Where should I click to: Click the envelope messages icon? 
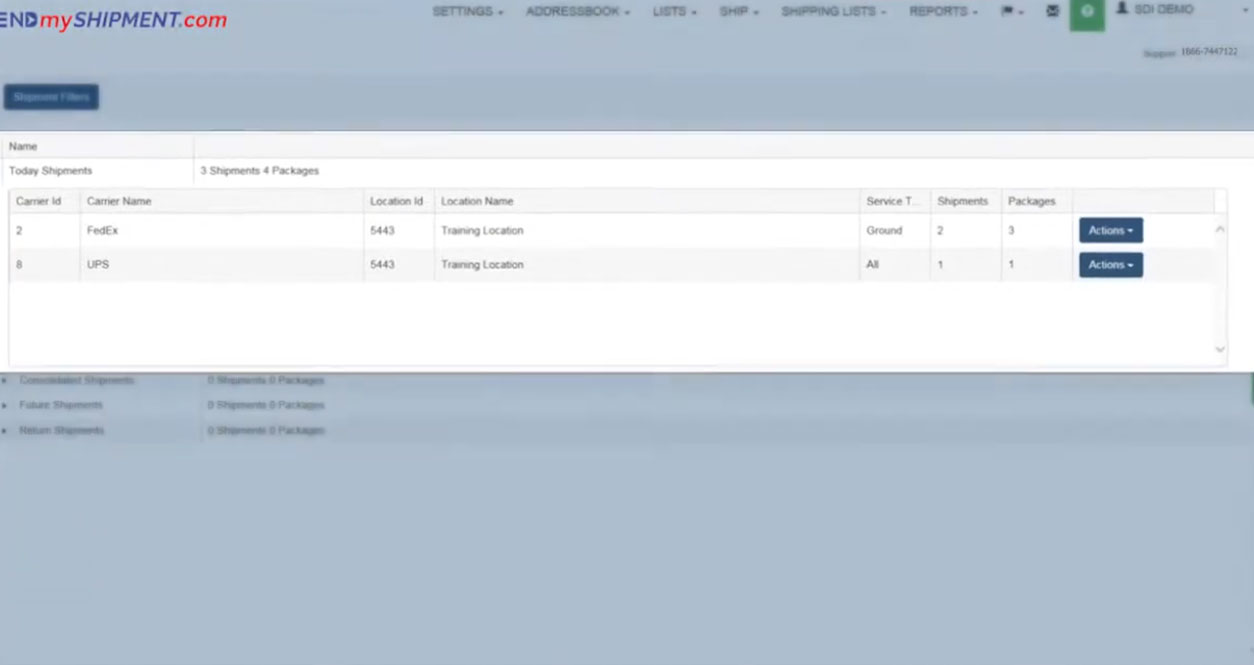(1052, 12)
